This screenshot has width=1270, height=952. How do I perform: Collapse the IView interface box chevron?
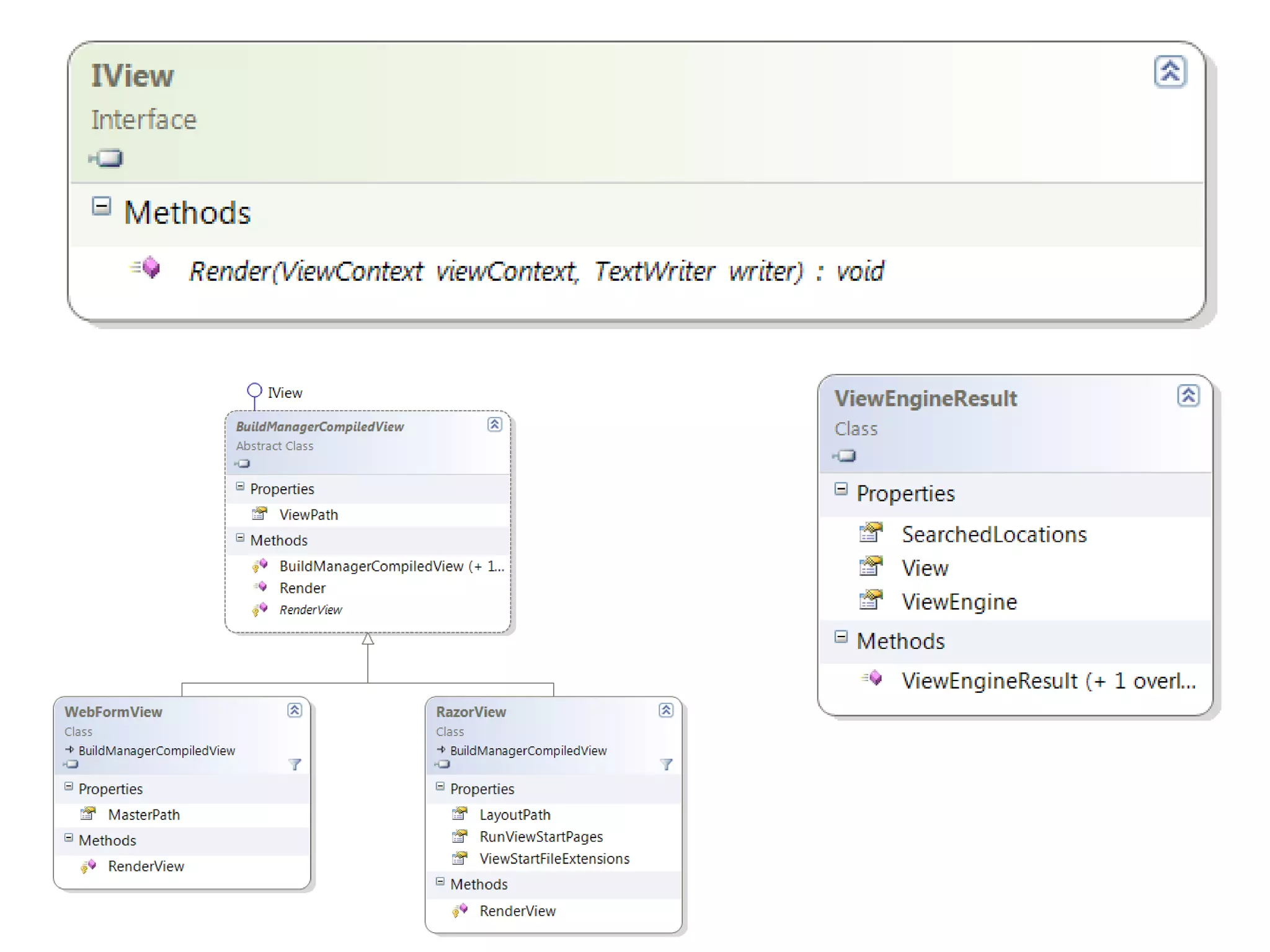point(1170,72)
